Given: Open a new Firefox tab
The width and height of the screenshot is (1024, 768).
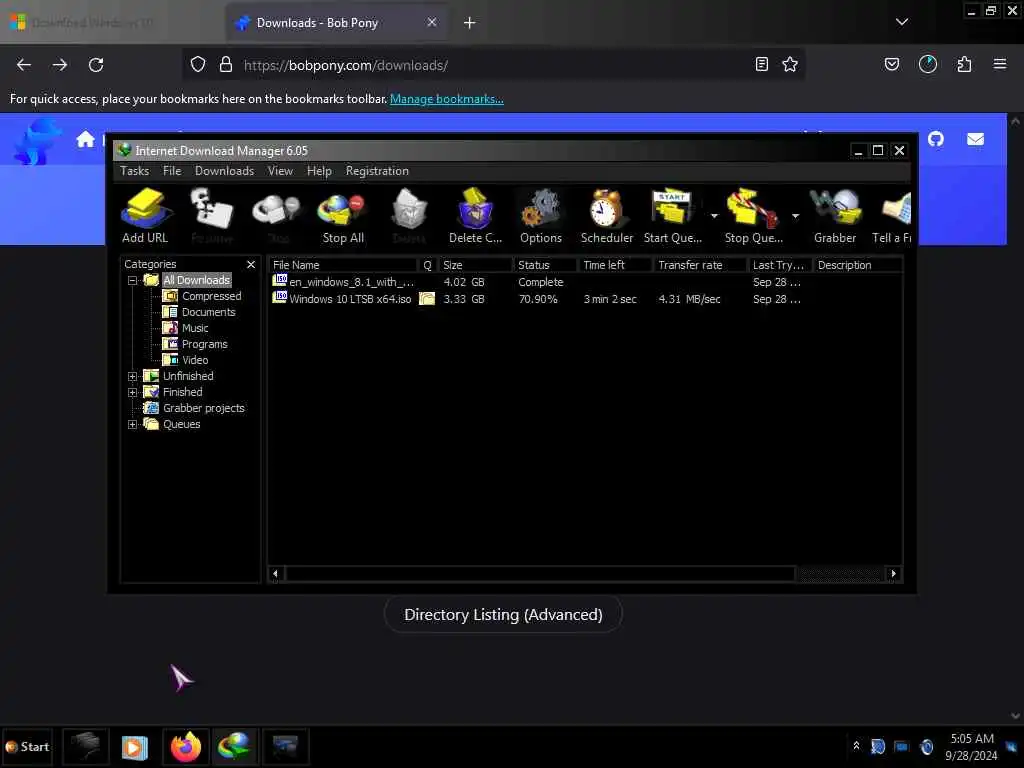Looking at the screenshot, I should pyautogui.click(x=469, y=23).
